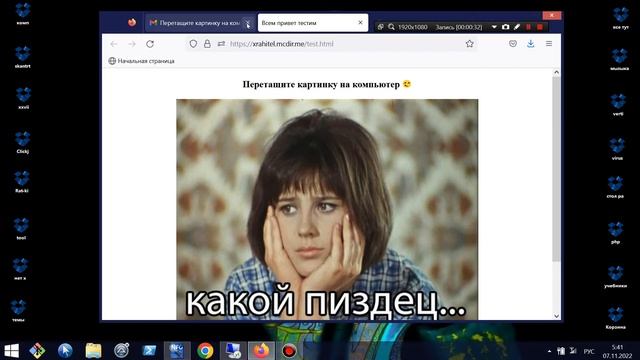The height and width of the screenshot is (360, 640).
Task: Open the Firefox downloads panel
Action: [531, 44]
